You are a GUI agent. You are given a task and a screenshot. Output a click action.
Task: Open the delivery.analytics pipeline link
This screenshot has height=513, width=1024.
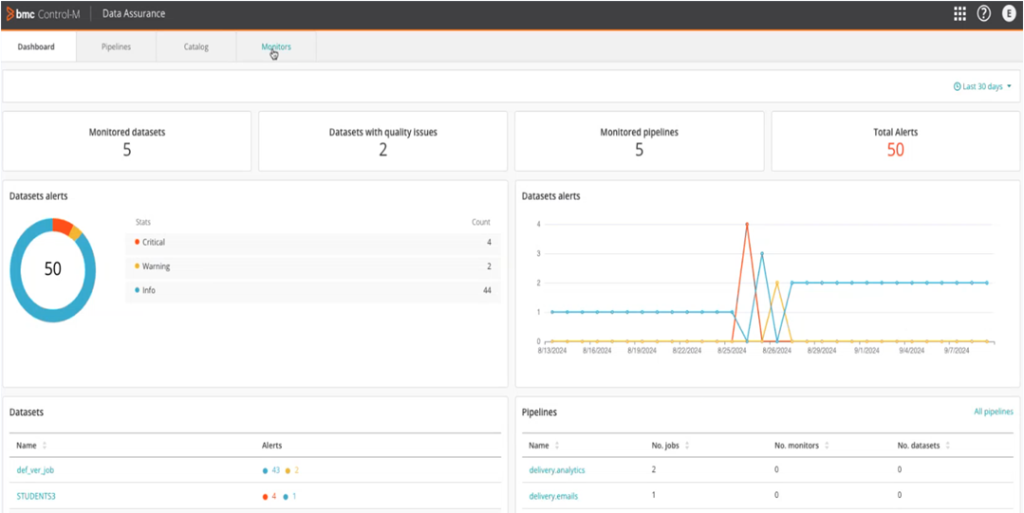click(x=556, y=470)
